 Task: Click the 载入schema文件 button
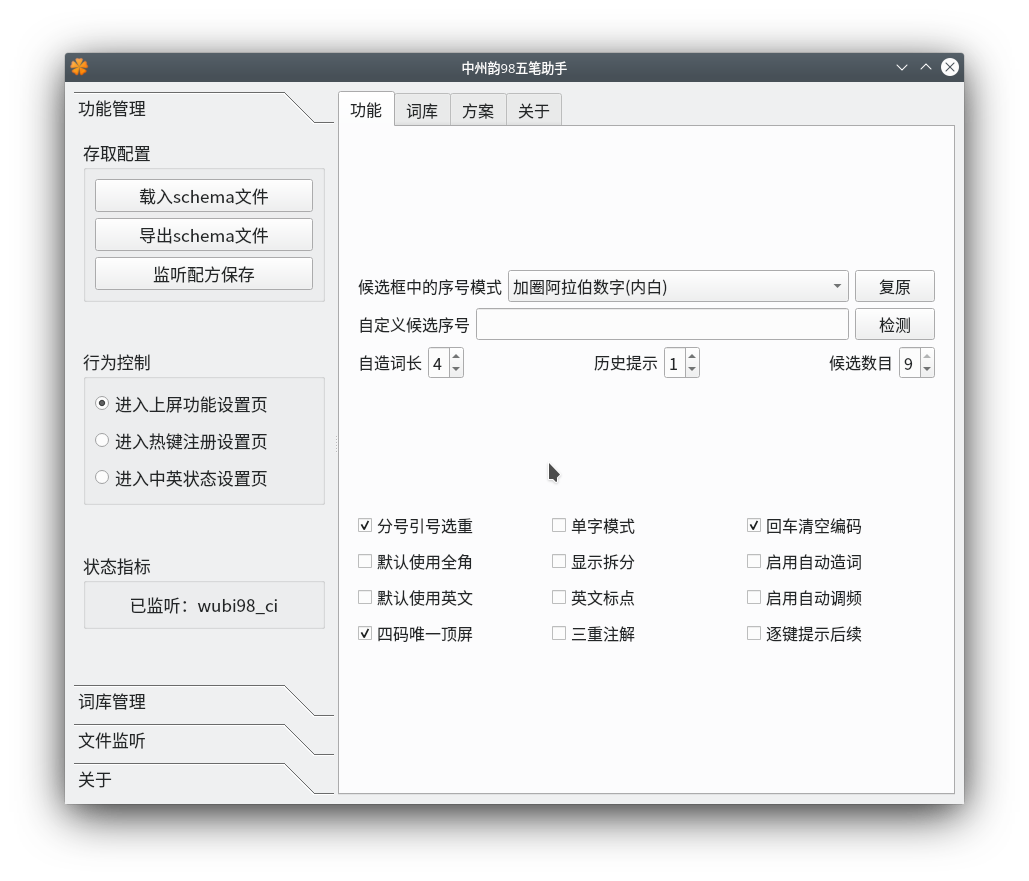tap(203, 196)
